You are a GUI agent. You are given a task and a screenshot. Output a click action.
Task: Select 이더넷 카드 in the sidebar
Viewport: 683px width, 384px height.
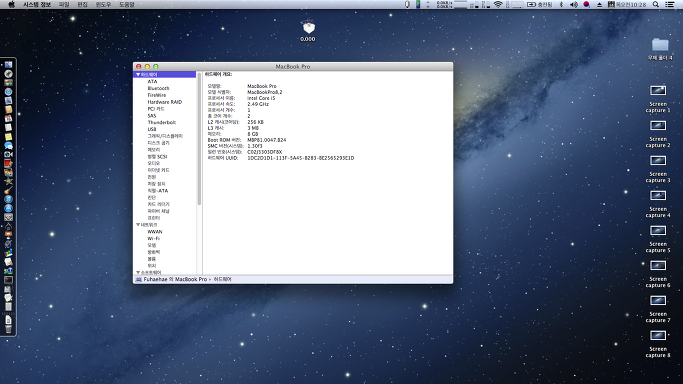tap(158, 170)
